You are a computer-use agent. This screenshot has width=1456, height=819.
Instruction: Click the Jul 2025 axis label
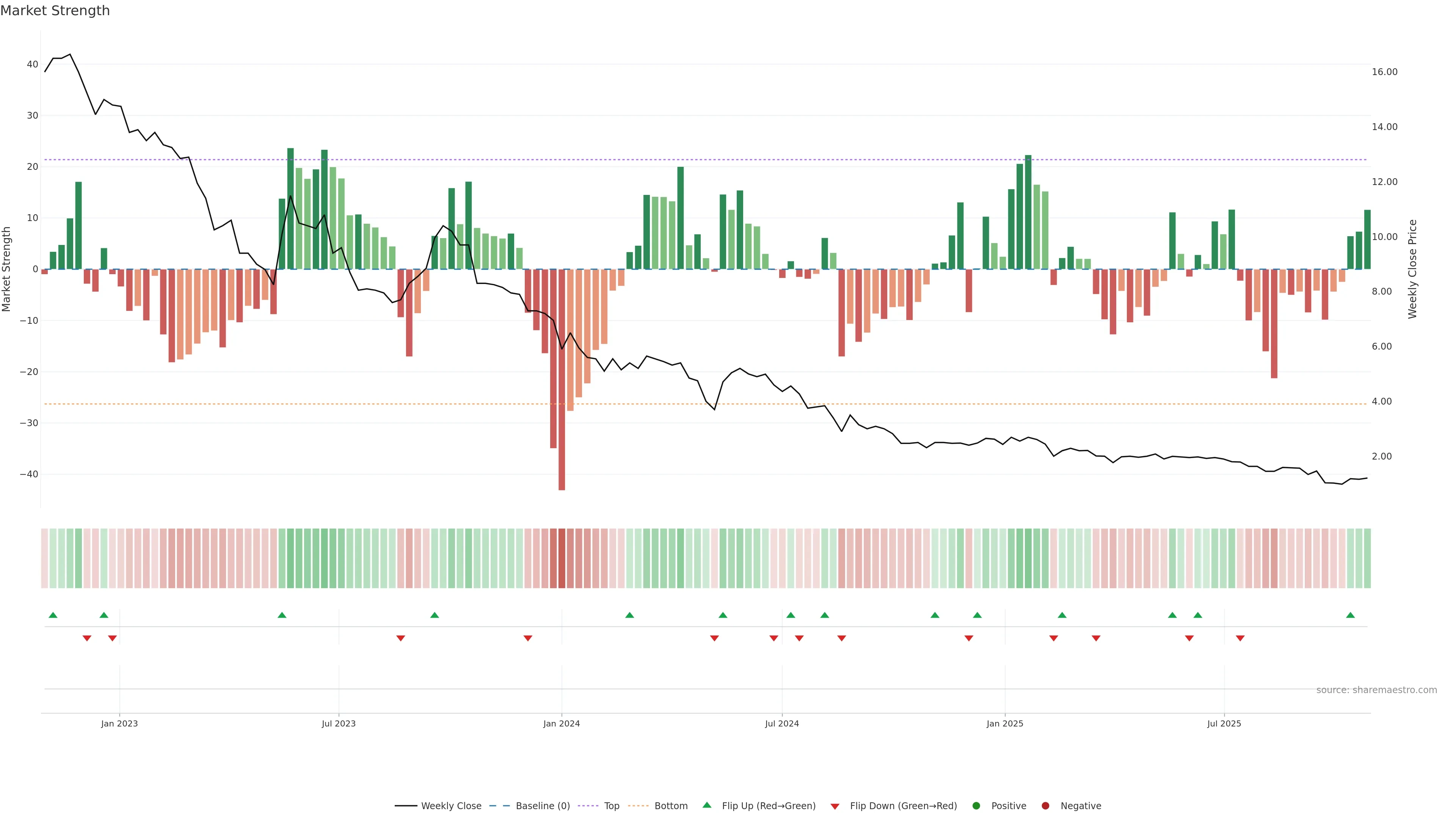[1224, 723]
